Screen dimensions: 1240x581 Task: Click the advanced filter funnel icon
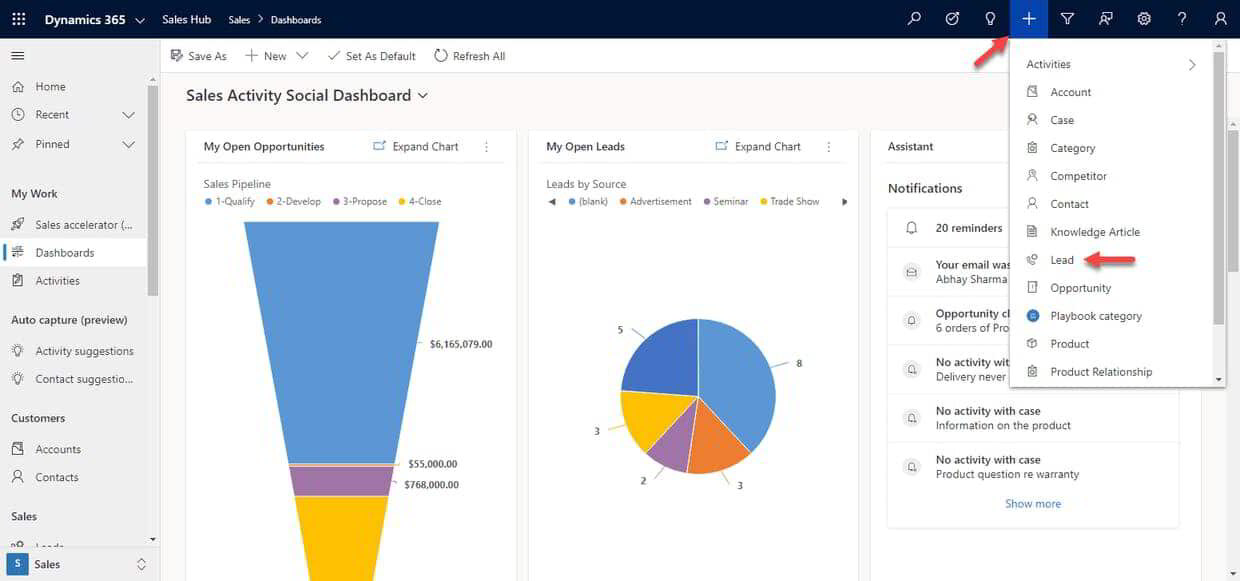(1067, 18)
